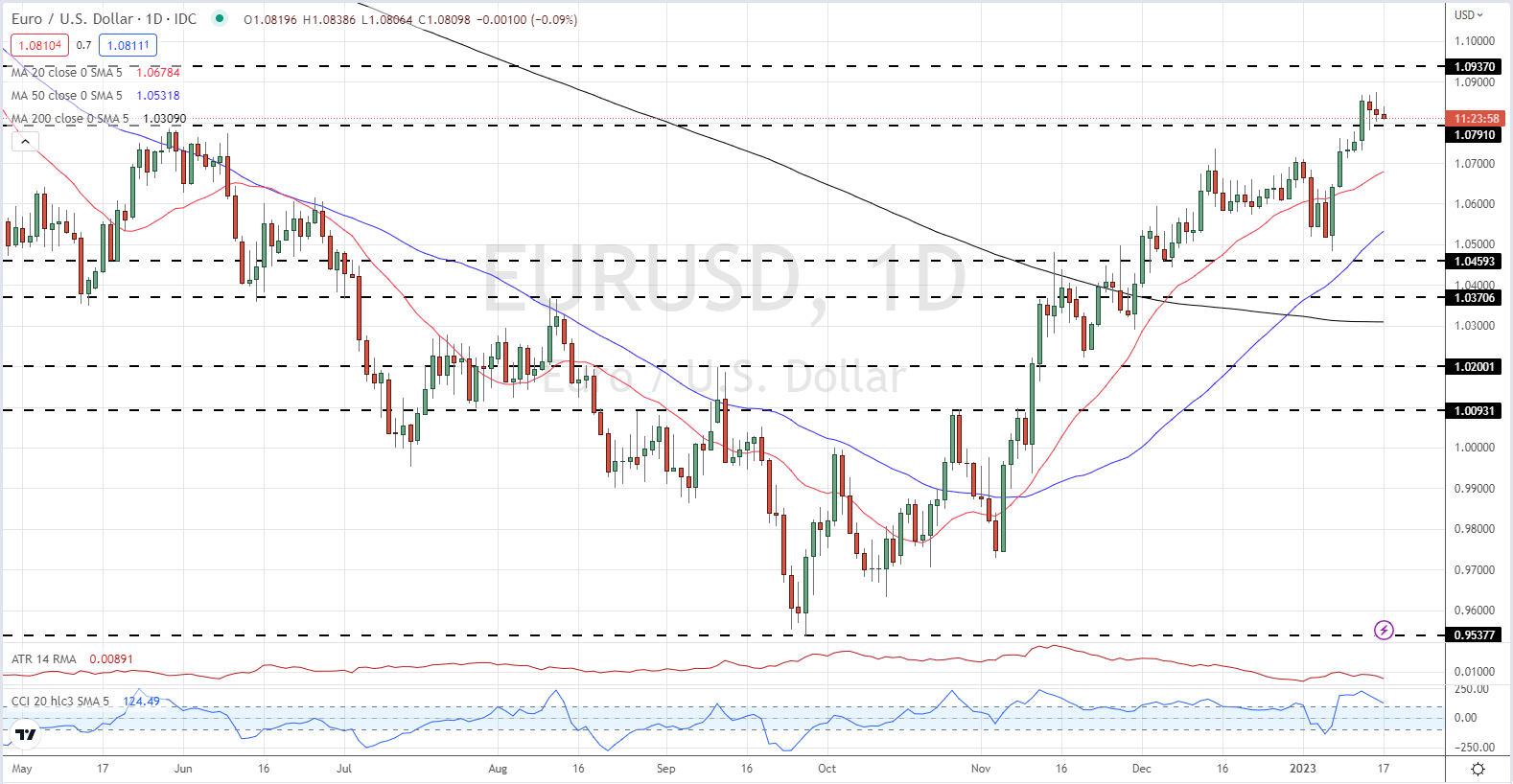Select the CCI 20 hlc3 indicator legend

click(x=60, y=702)
